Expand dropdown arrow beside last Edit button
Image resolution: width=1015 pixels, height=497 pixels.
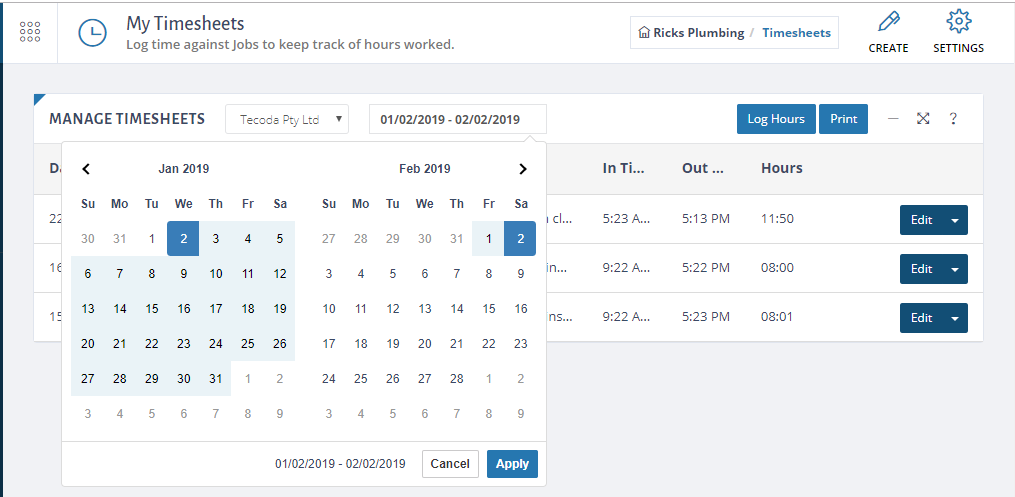[955, 318]
